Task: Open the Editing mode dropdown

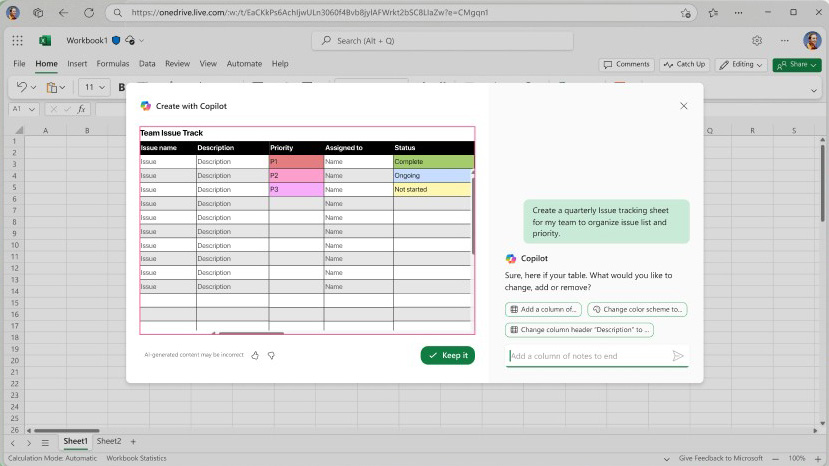Action: [x=741, y=65]
